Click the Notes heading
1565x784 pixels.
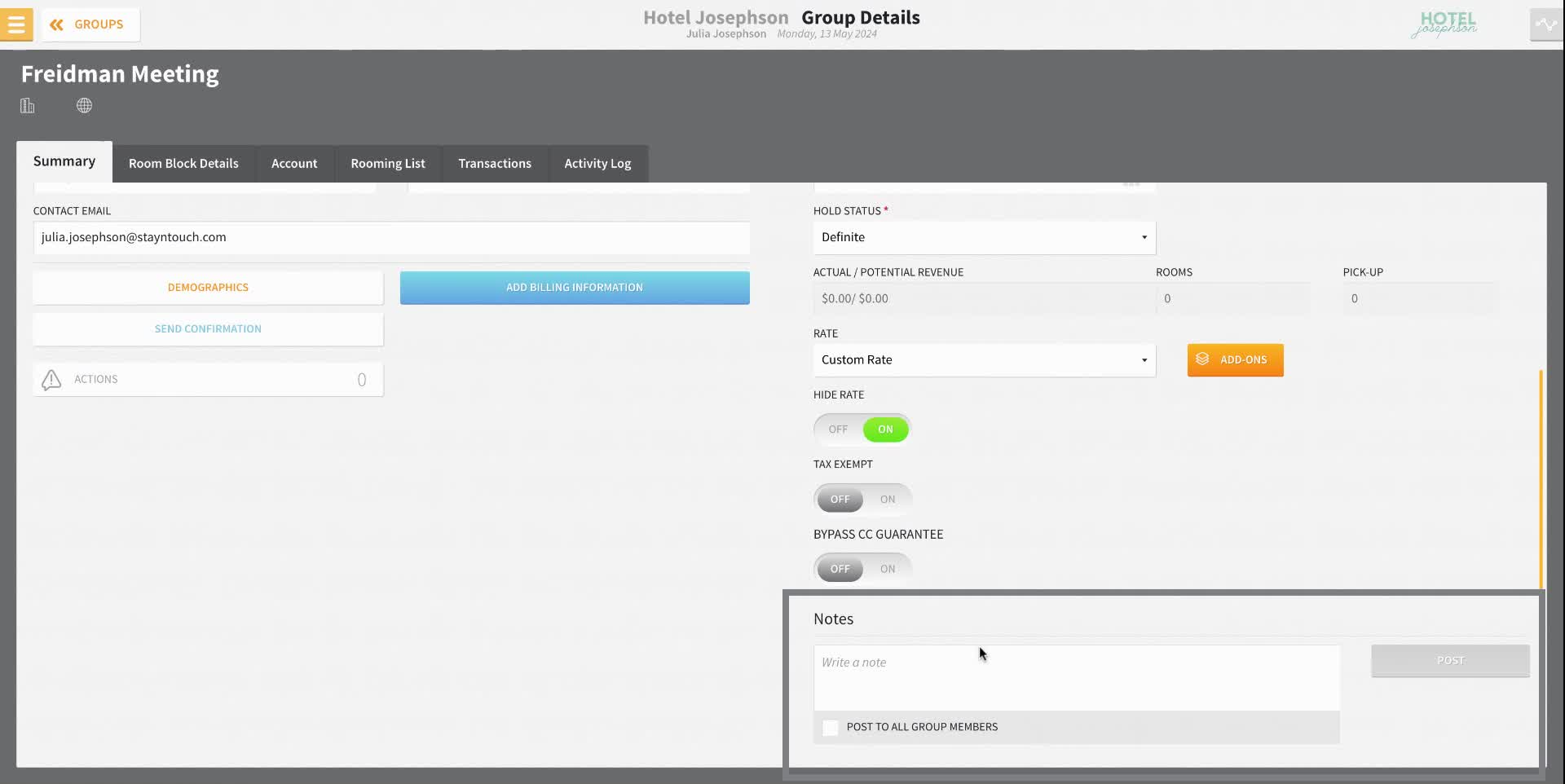click(833, 619)
